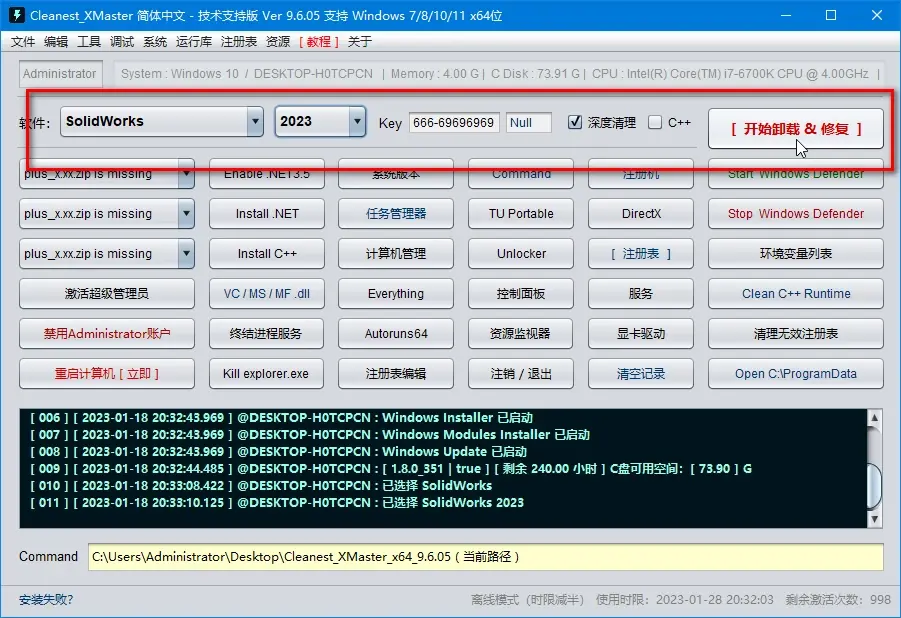This screenshot has width=901, height=618.
Task: Open the 服务 button
Action: 641,294
